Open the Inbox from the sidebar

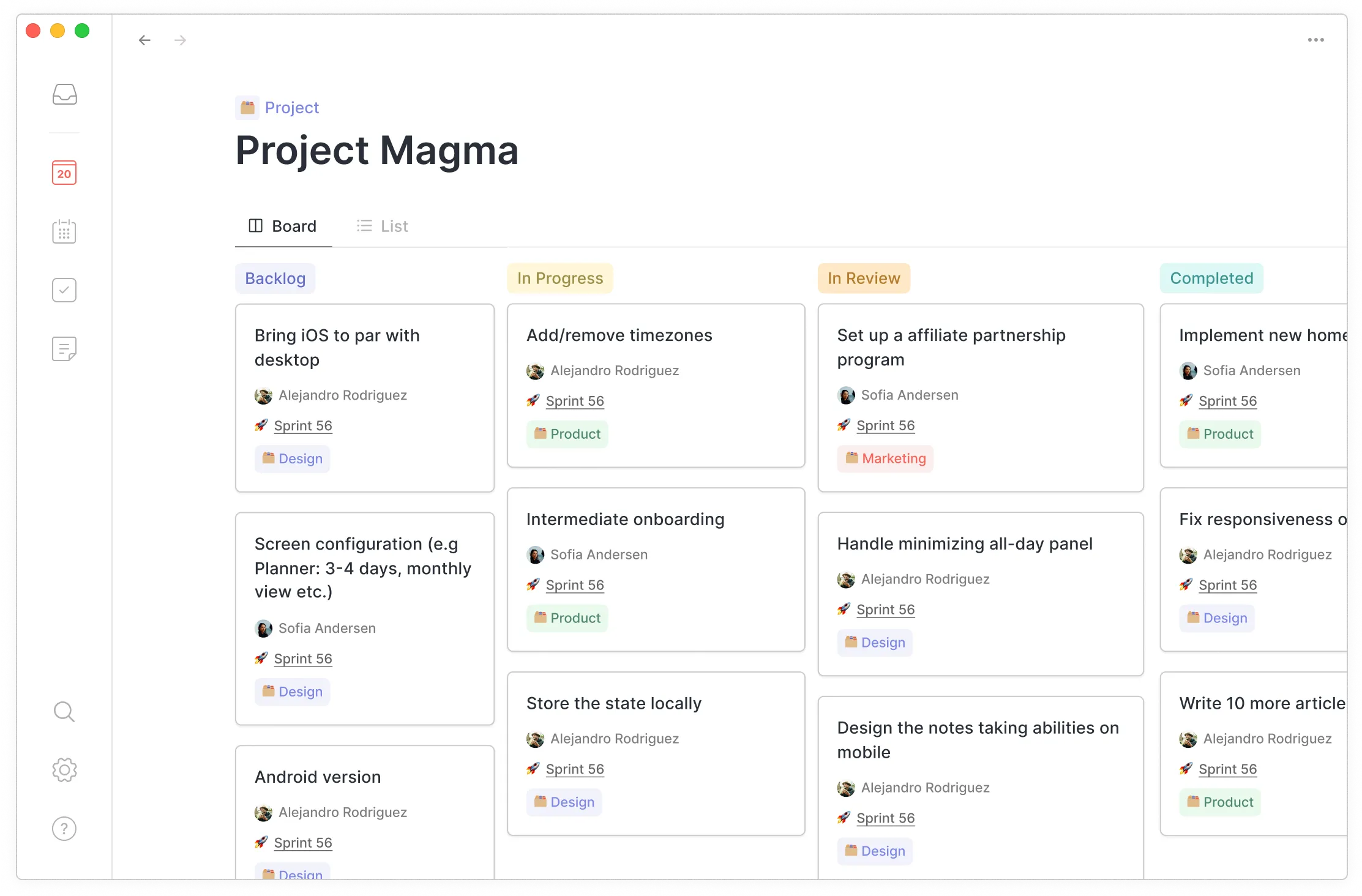tap(64, 94)
